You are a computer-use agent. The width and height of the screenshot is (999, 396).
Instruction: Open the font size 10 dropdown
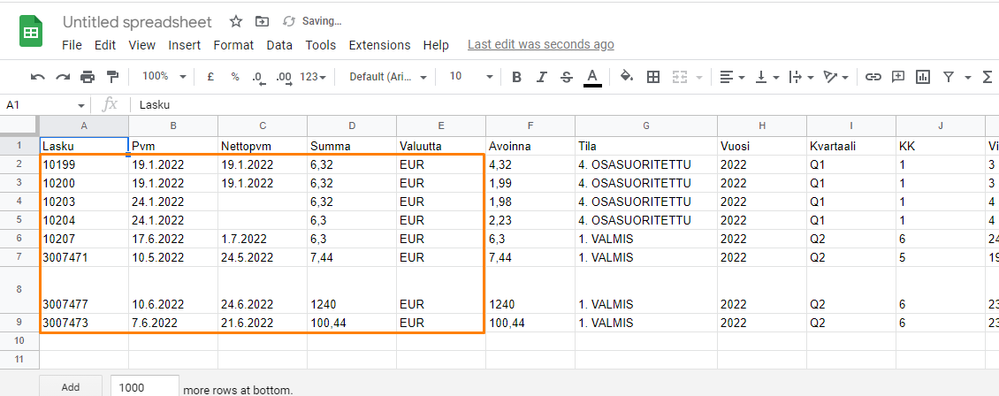pyautogui.click(x=471, y=76)
